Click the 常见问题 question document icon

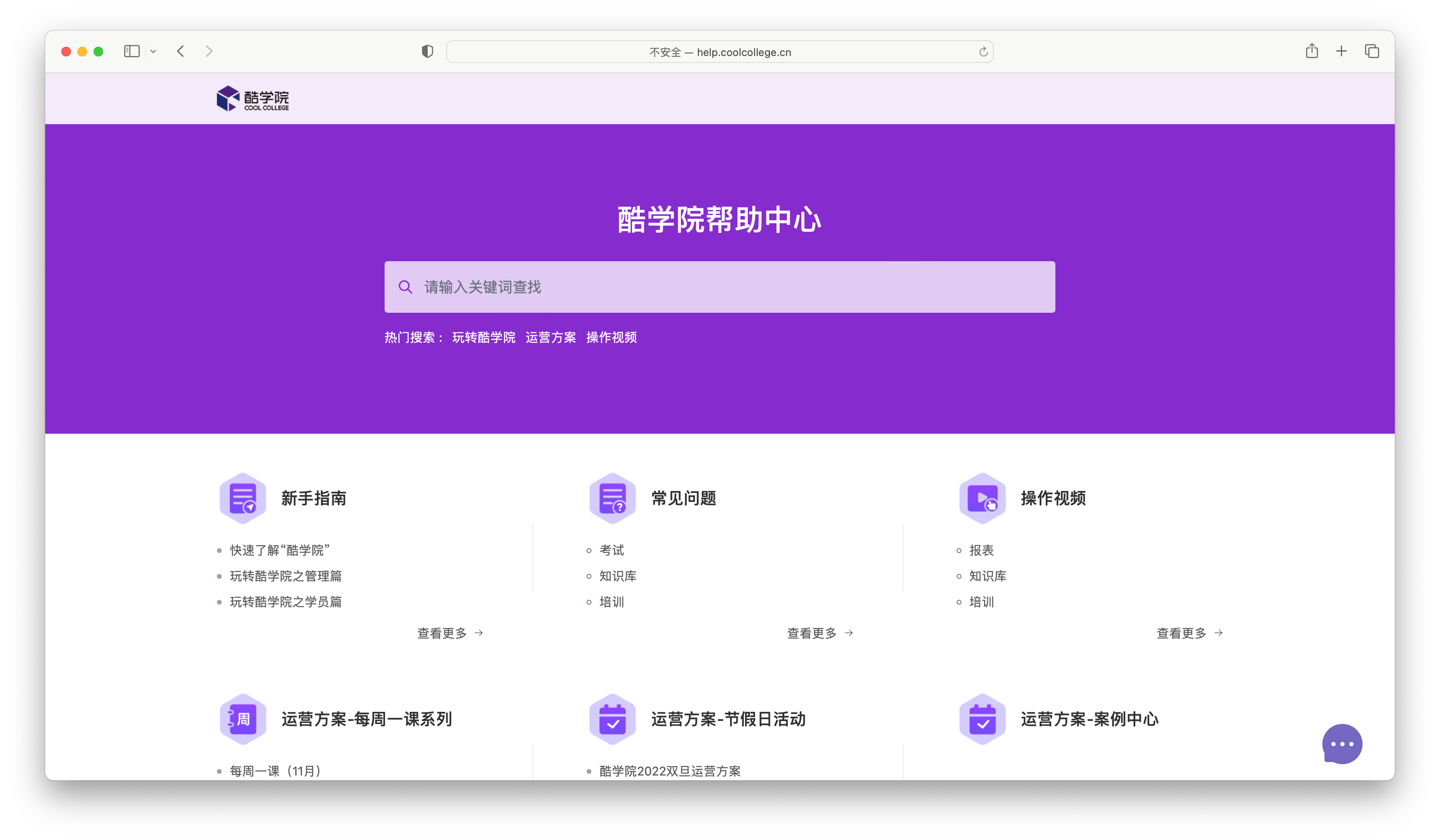coord(613,498)
